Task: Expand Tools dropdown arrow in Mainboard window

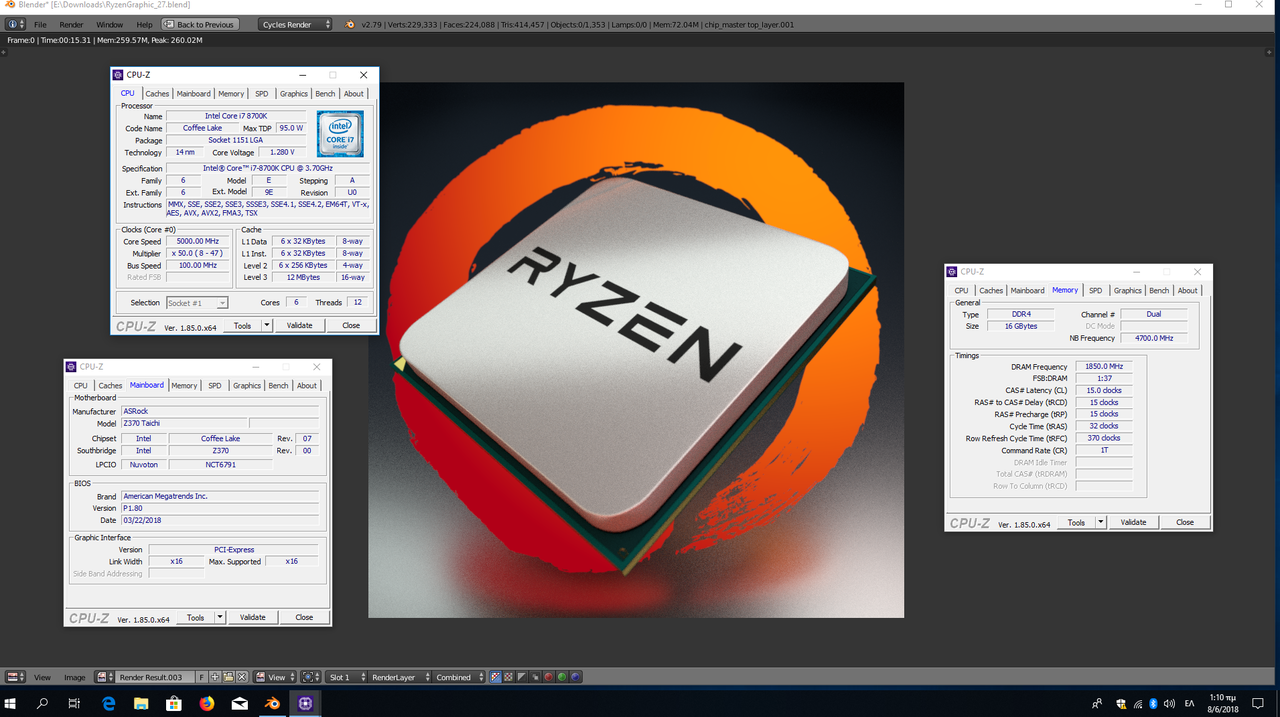Action: tap(220, 617)
